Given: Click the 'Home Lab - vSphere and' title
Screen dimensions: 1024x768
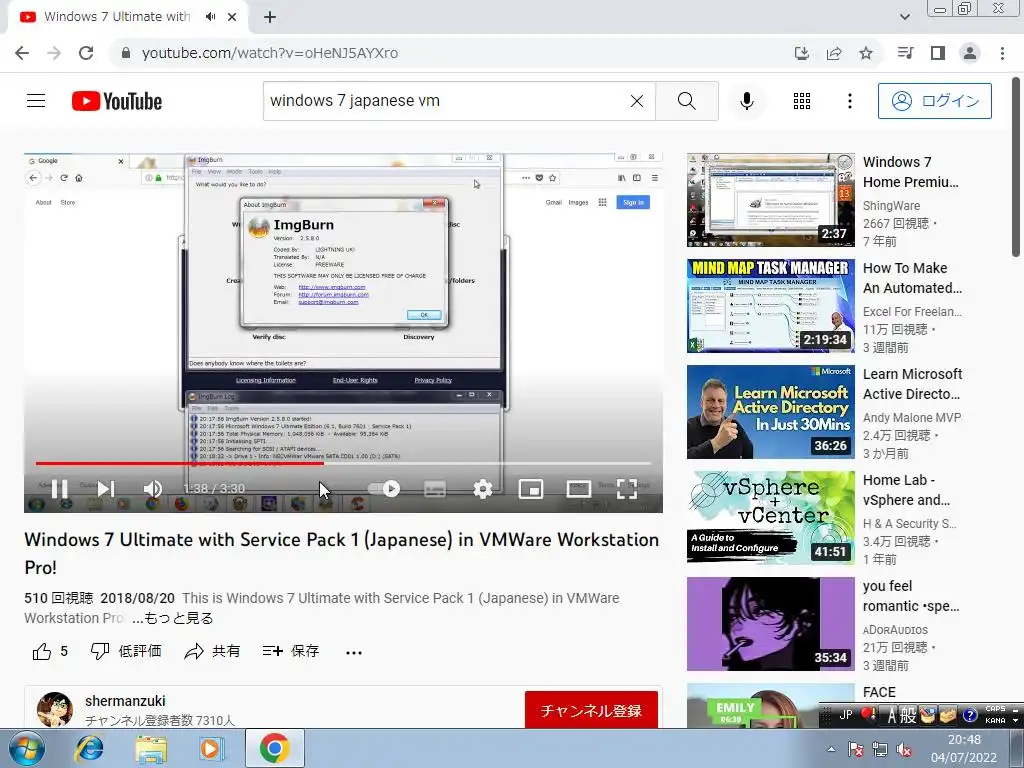Looking at the screenshot, I should coord(906,490).
